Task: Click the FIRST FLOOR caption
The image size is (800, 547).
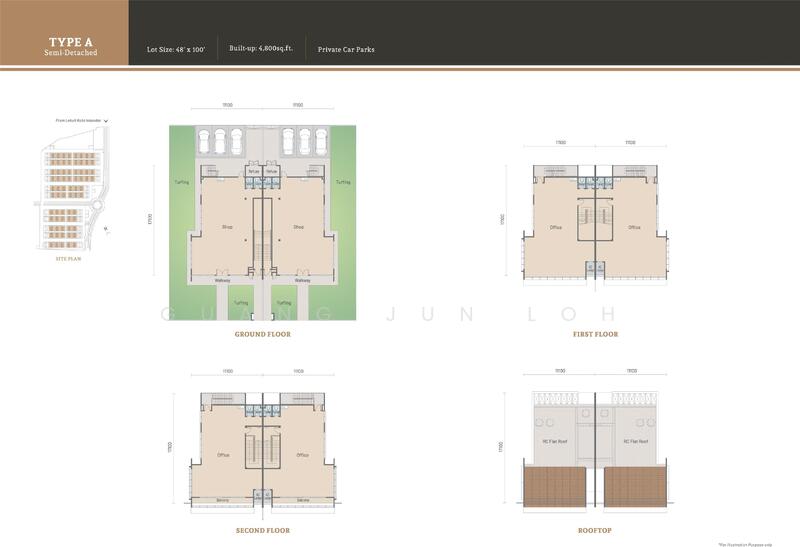Action: point(597,334)
